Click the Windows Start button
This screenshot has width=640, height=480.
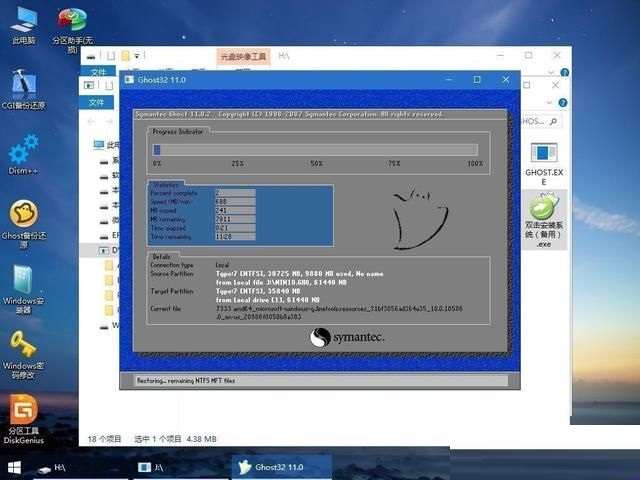click(15, 468)
